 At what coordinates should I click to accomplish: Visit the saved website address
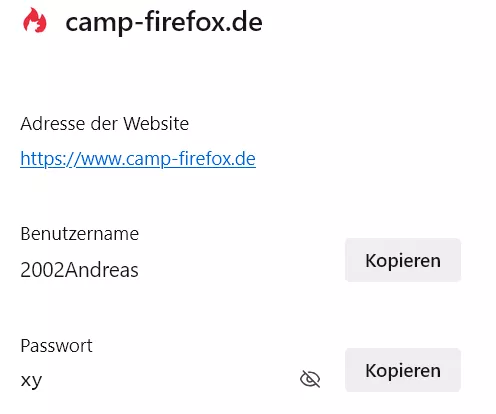pos(138,159)
